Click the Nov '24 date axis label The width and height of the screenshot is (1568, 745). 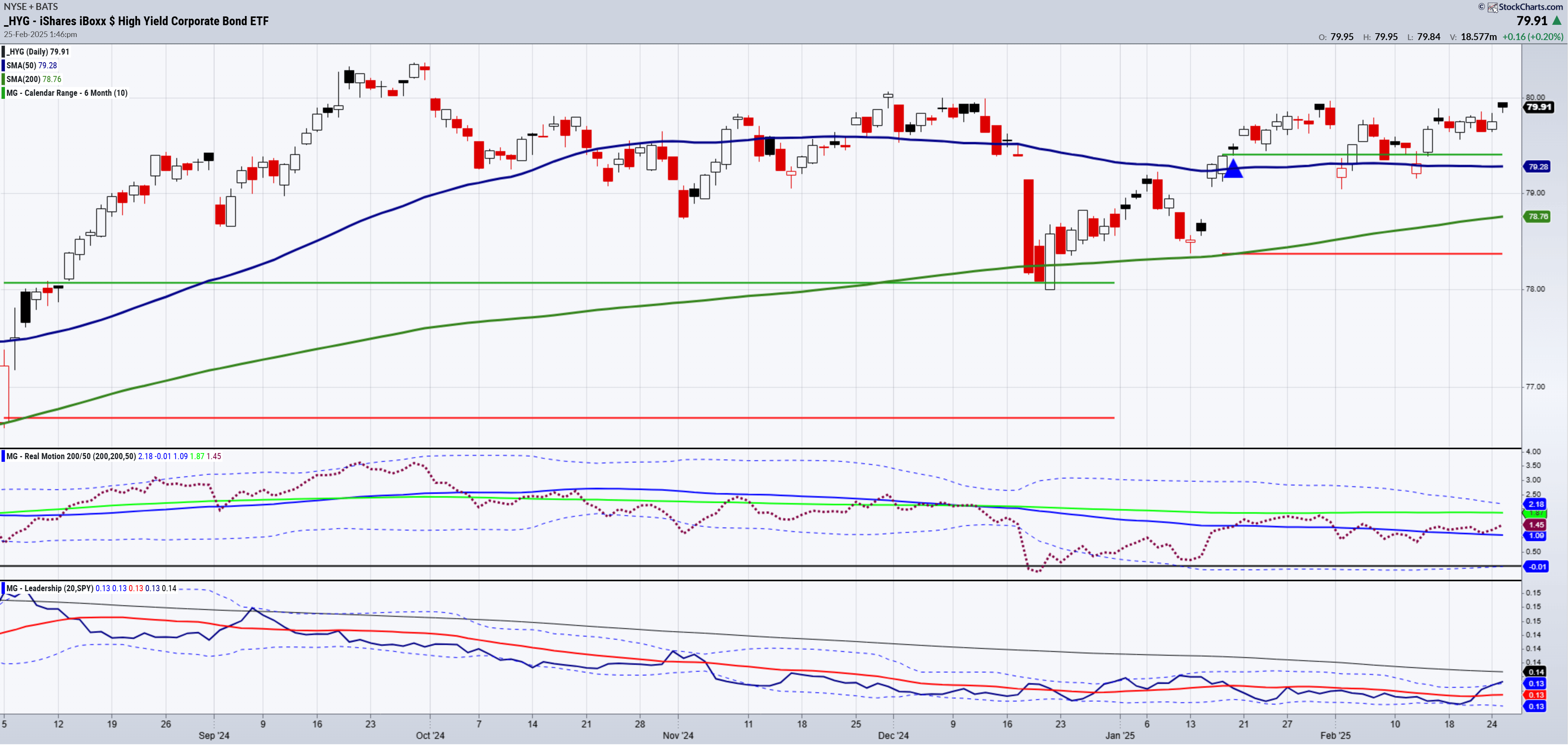coord(678,736)
